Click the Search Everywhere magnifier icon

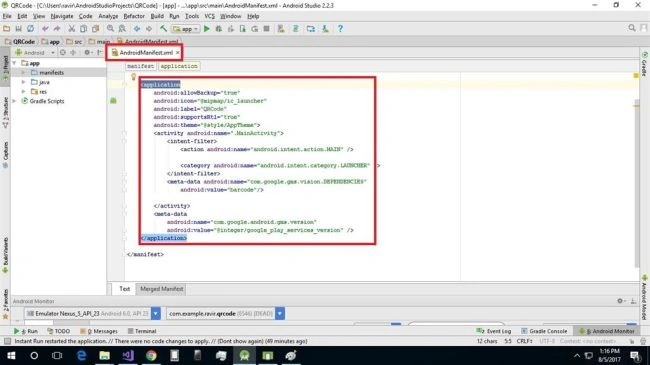(x=632, y=28)
